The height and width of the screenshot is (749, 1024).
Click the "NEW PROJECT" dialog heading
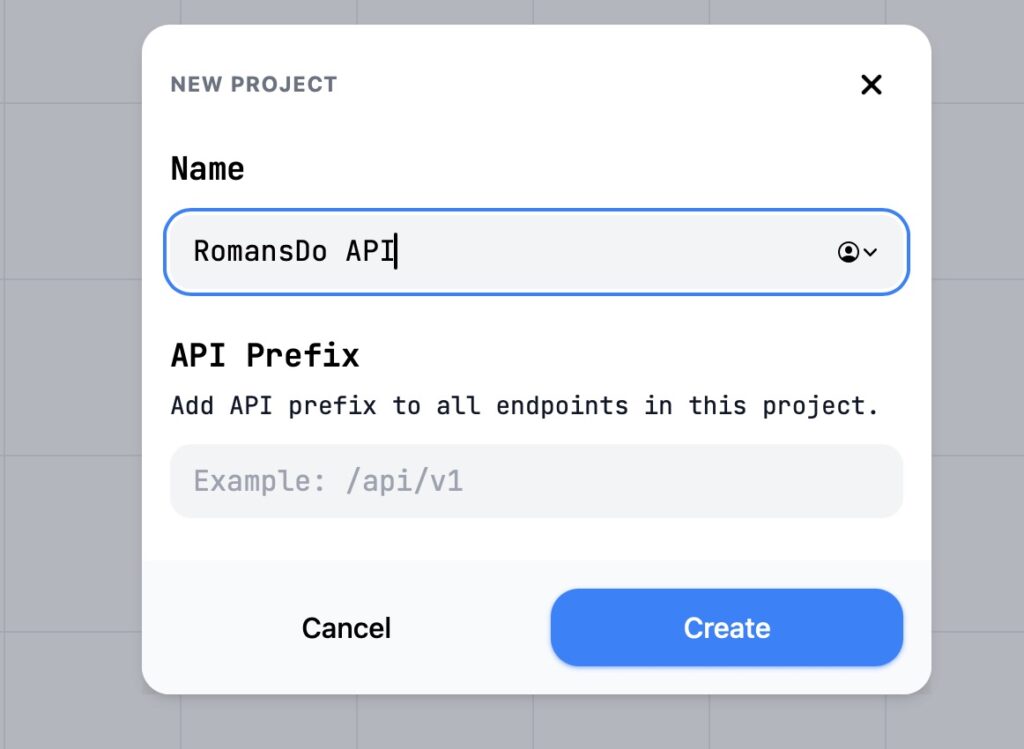tap(254, 85)
